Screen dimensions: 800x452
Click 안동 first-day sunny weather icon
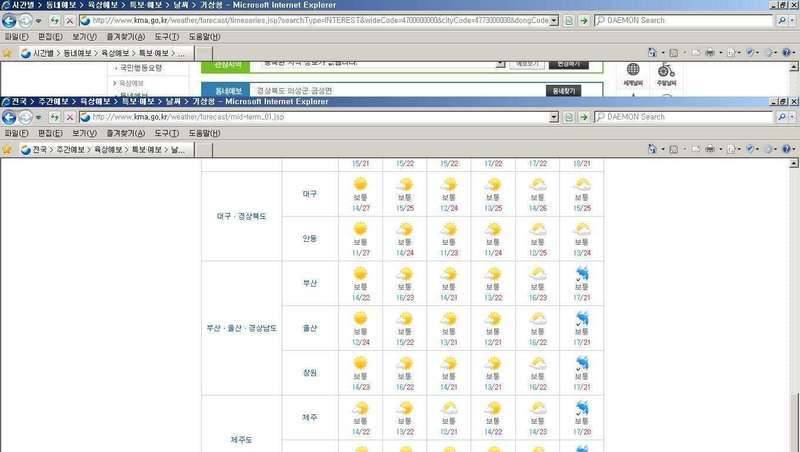coord(360,229)
